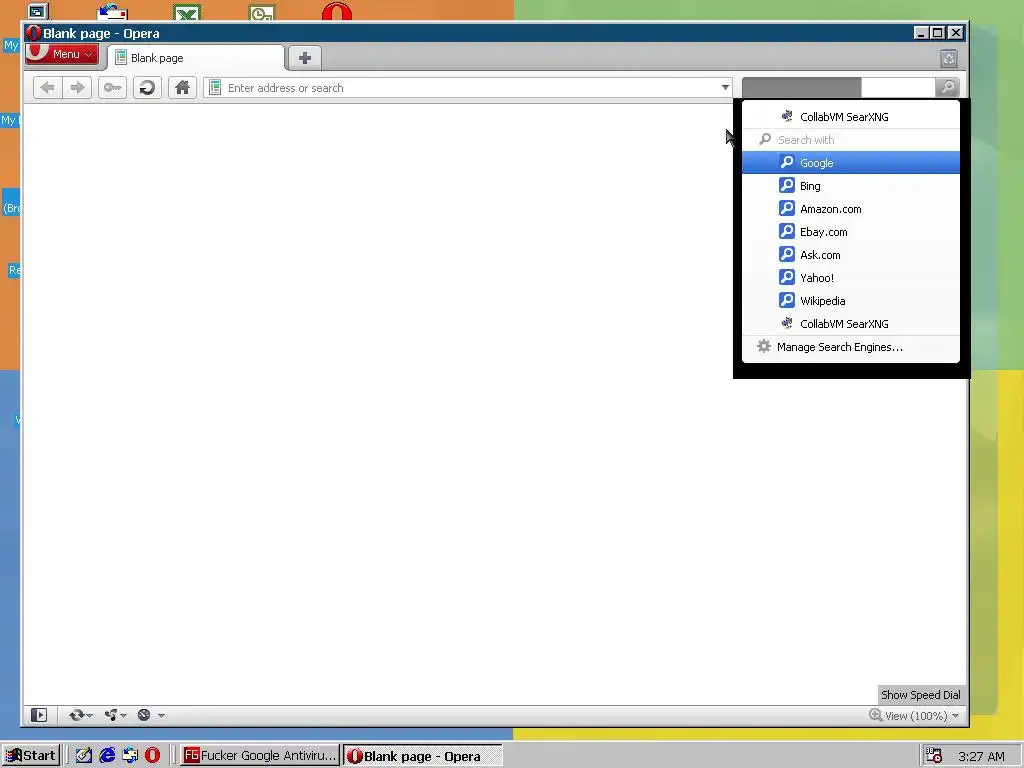Expand the View (100%) zoom dropdown
1024x768 pixels.
click(x=955, y=716)
